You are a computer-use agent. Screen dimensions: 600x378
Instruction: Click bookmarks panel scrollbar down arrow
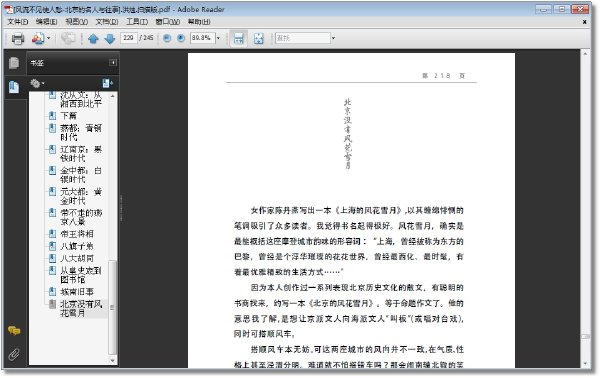(112, 360)
